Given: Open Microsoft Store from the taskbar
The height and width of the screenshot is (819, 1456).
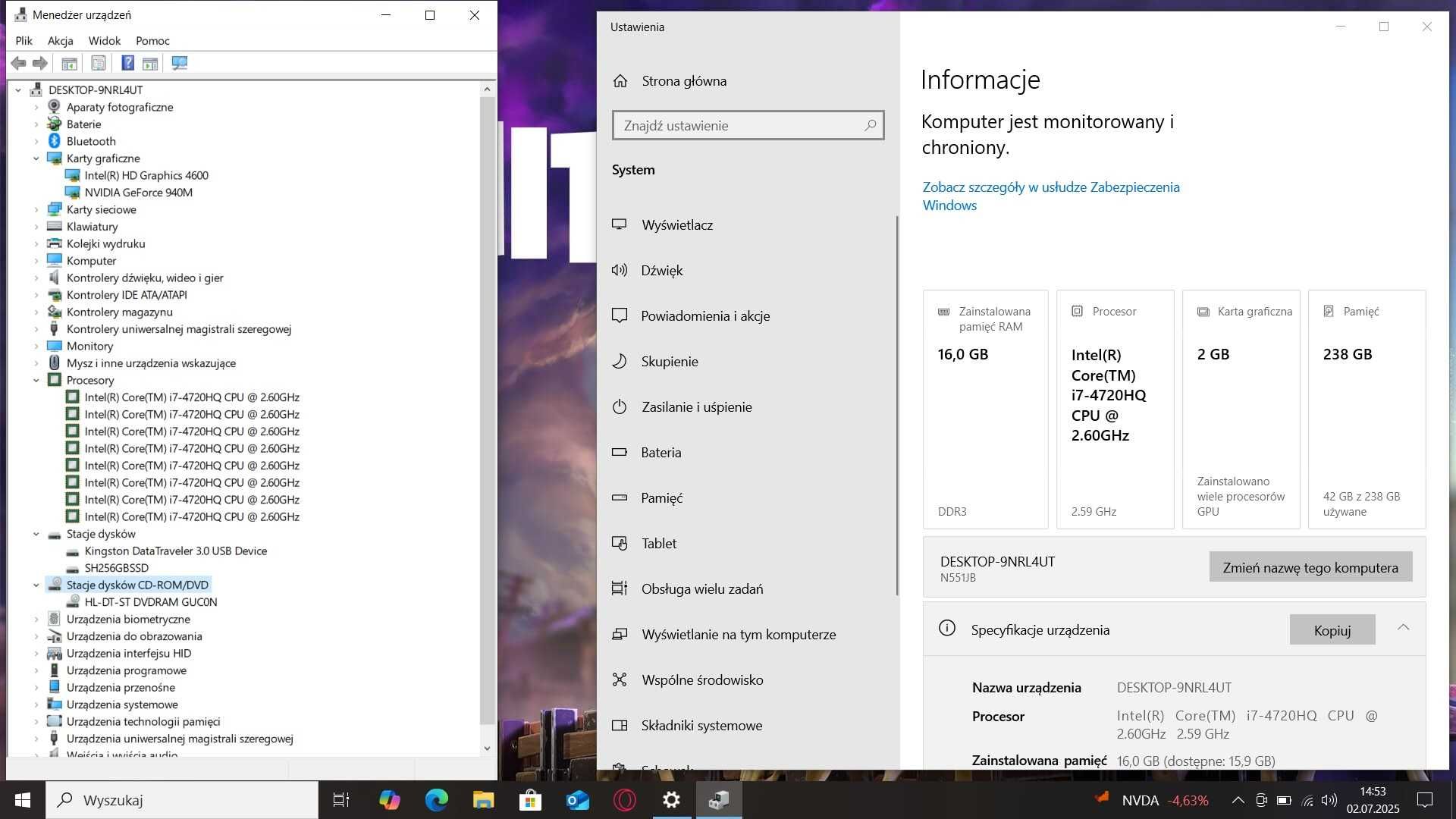Looking at the screenshot, I should [530, 800].
